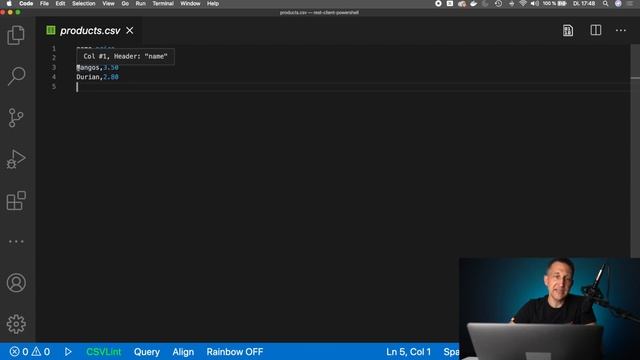This screenshot has width=640, height=360.
Task: Open the File menu
Action: point(44,4)
